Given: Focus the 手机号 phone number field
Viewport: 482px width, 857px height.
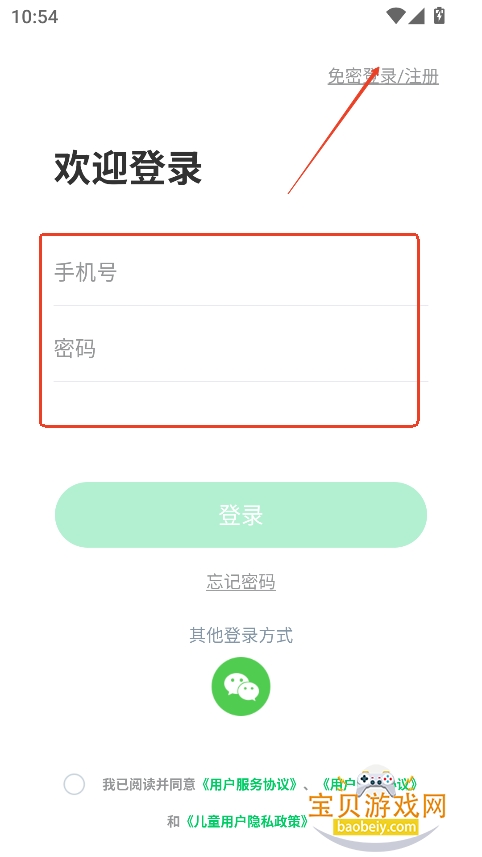Looking at the screenshot, I should [240, 272].
